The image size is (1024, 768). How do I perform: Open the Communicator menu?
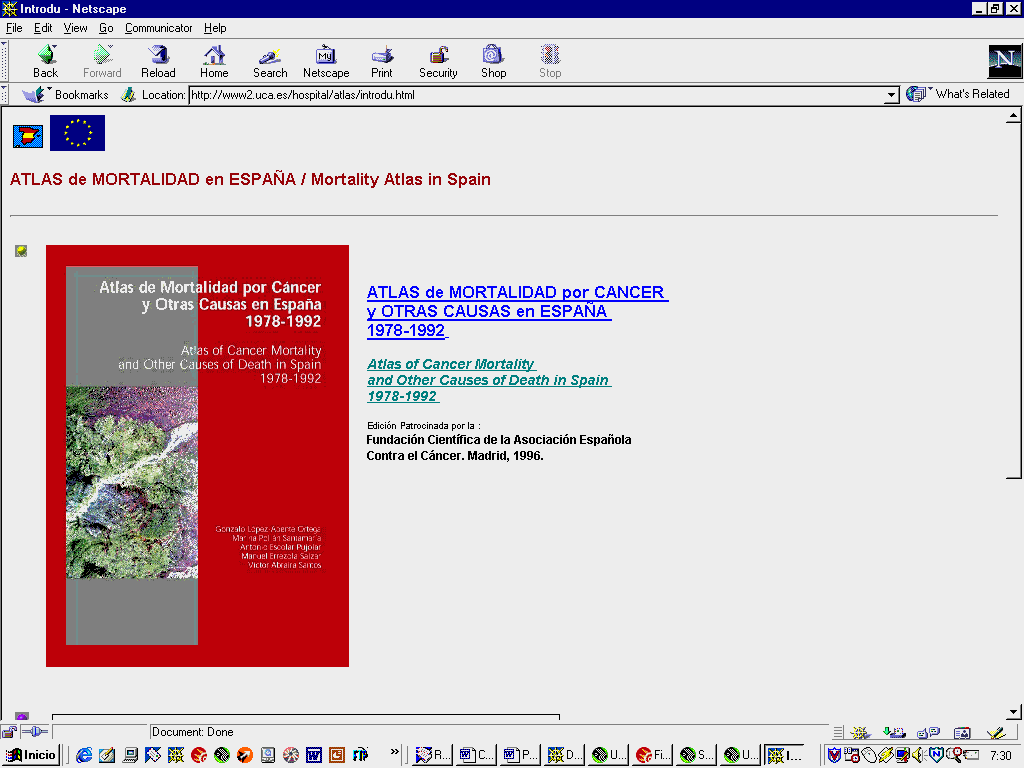click(x=159, y=28)
